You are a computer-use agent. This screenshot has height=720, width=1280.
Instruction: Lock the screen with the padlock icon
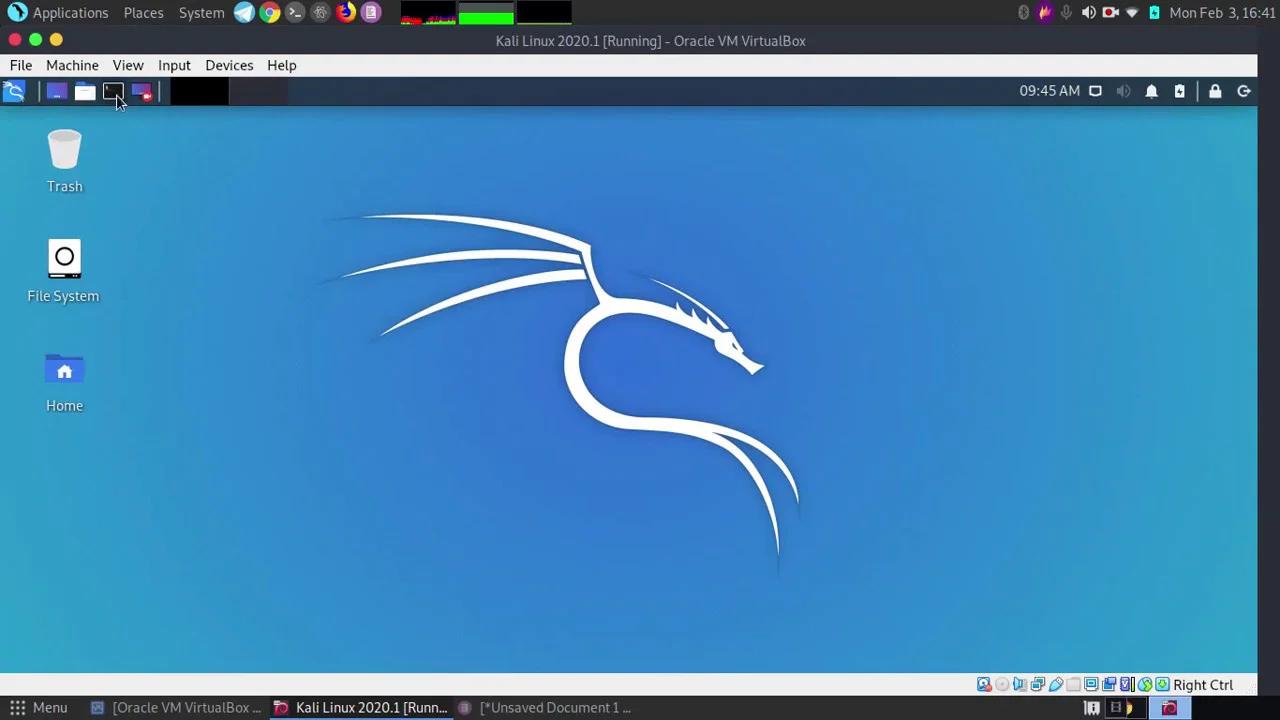[1215, 91]
